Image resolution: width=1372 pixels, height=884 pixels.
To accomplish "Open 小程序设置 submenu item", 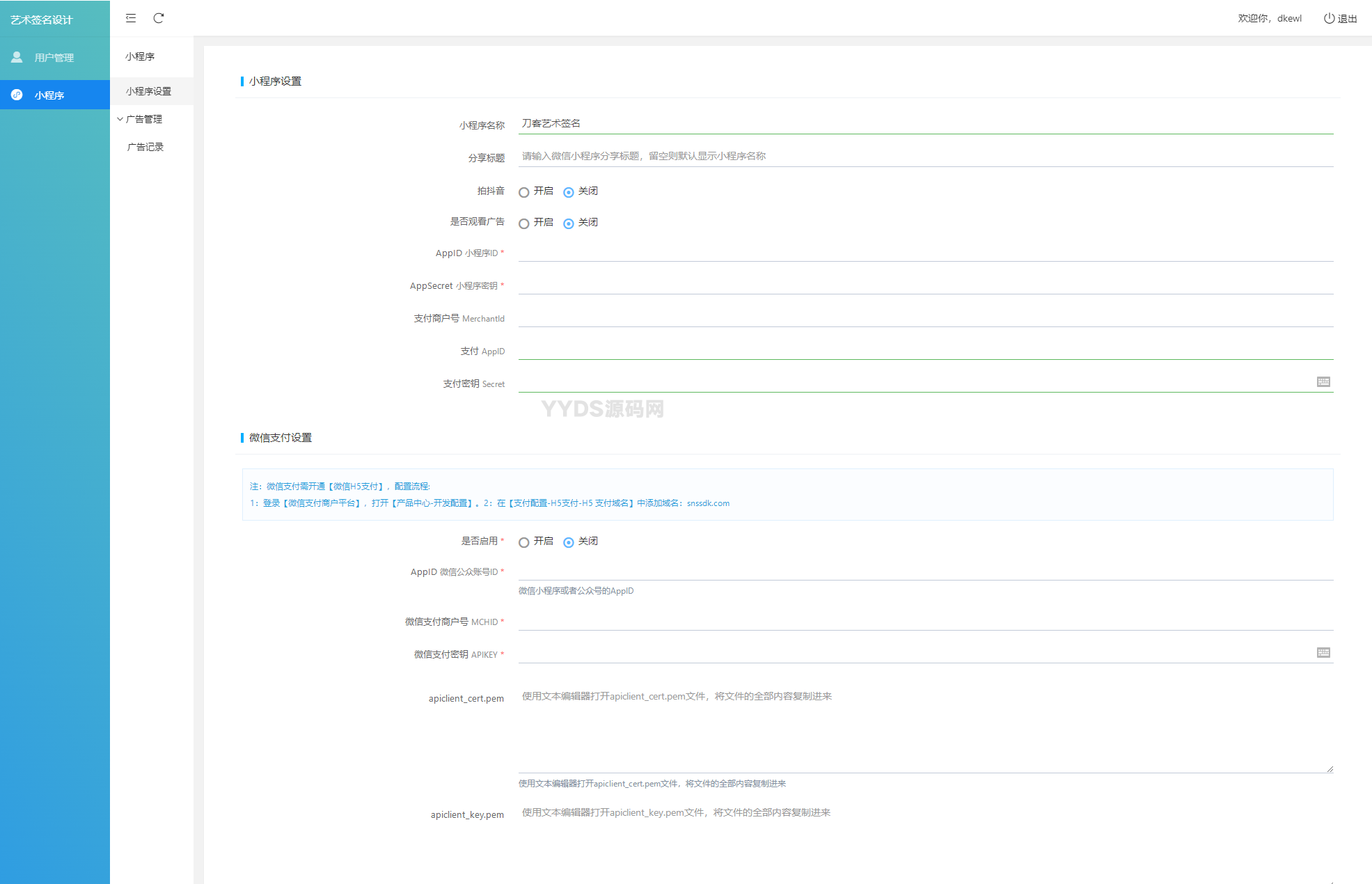I will pos(148,91).
